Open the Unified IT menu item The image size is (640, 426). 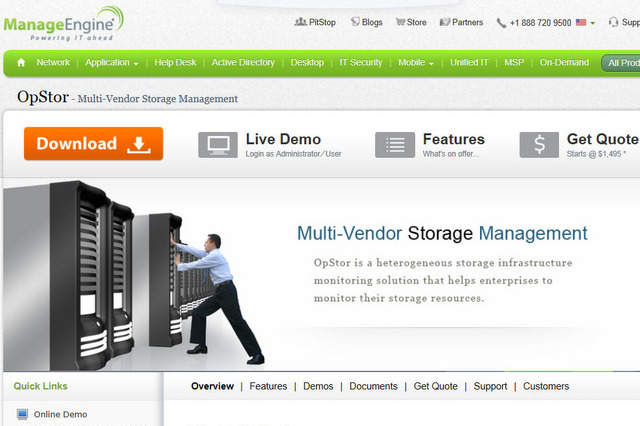pos(469,62)
